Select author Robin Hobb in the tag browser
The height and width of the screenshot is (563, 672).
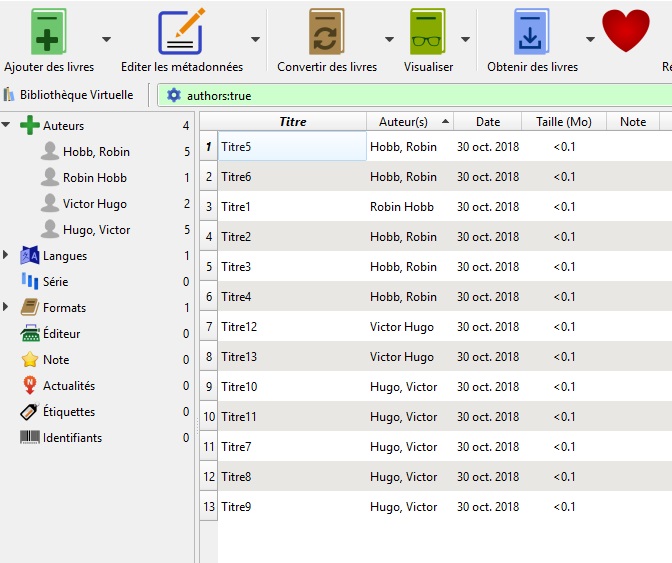click(x=95, y=178)
